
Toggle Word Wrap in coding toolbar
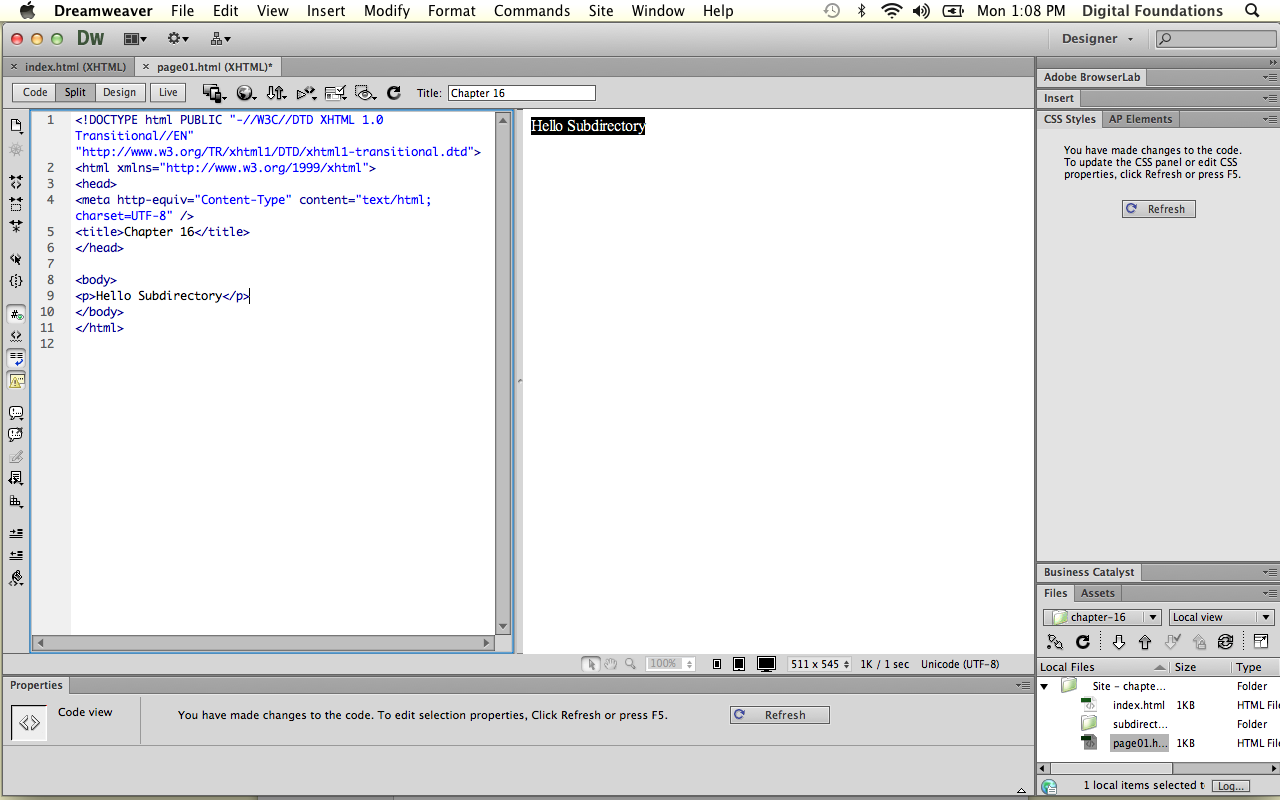pyautogui.click(x=16, y=358)
